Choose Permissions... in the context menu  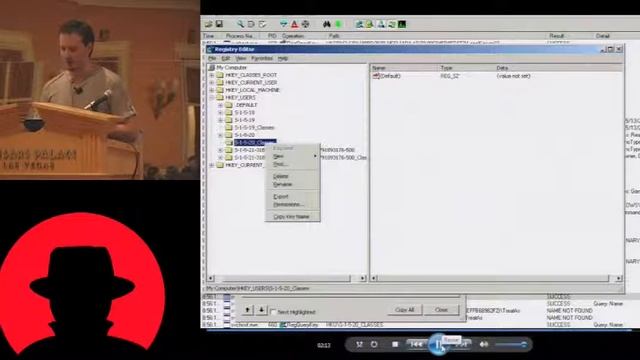[x=292, y=204]
